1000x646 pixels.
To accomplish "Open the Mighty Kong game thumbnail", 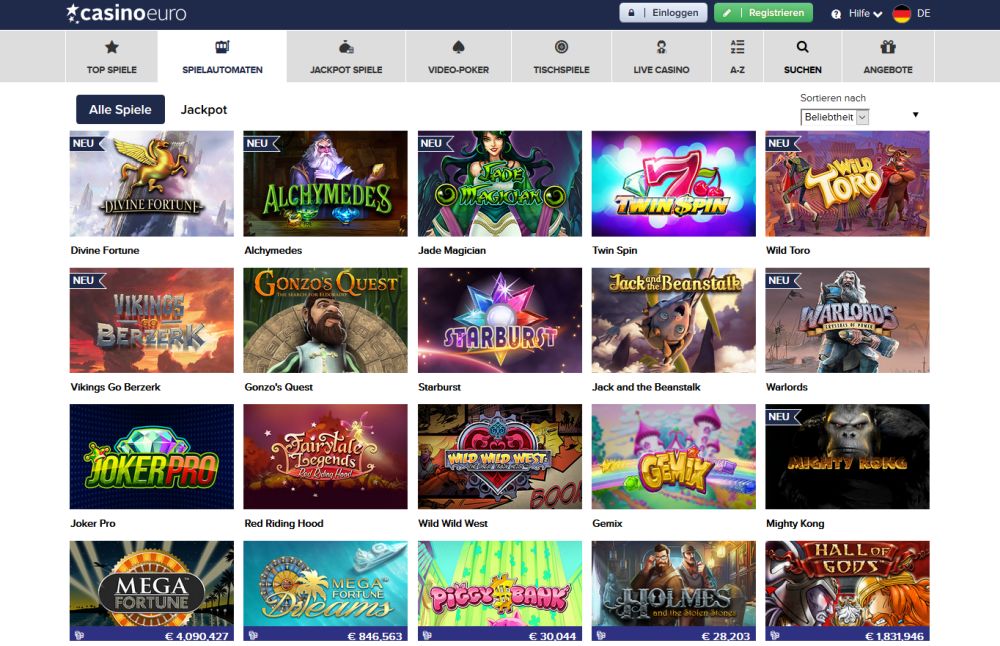I will pyautogui.click(x=848, y=457).
